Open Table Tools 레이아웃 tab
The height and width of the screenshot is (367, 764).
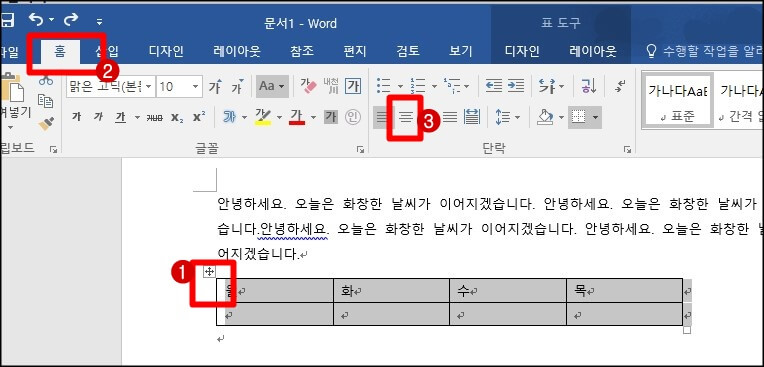pos(593,51)
